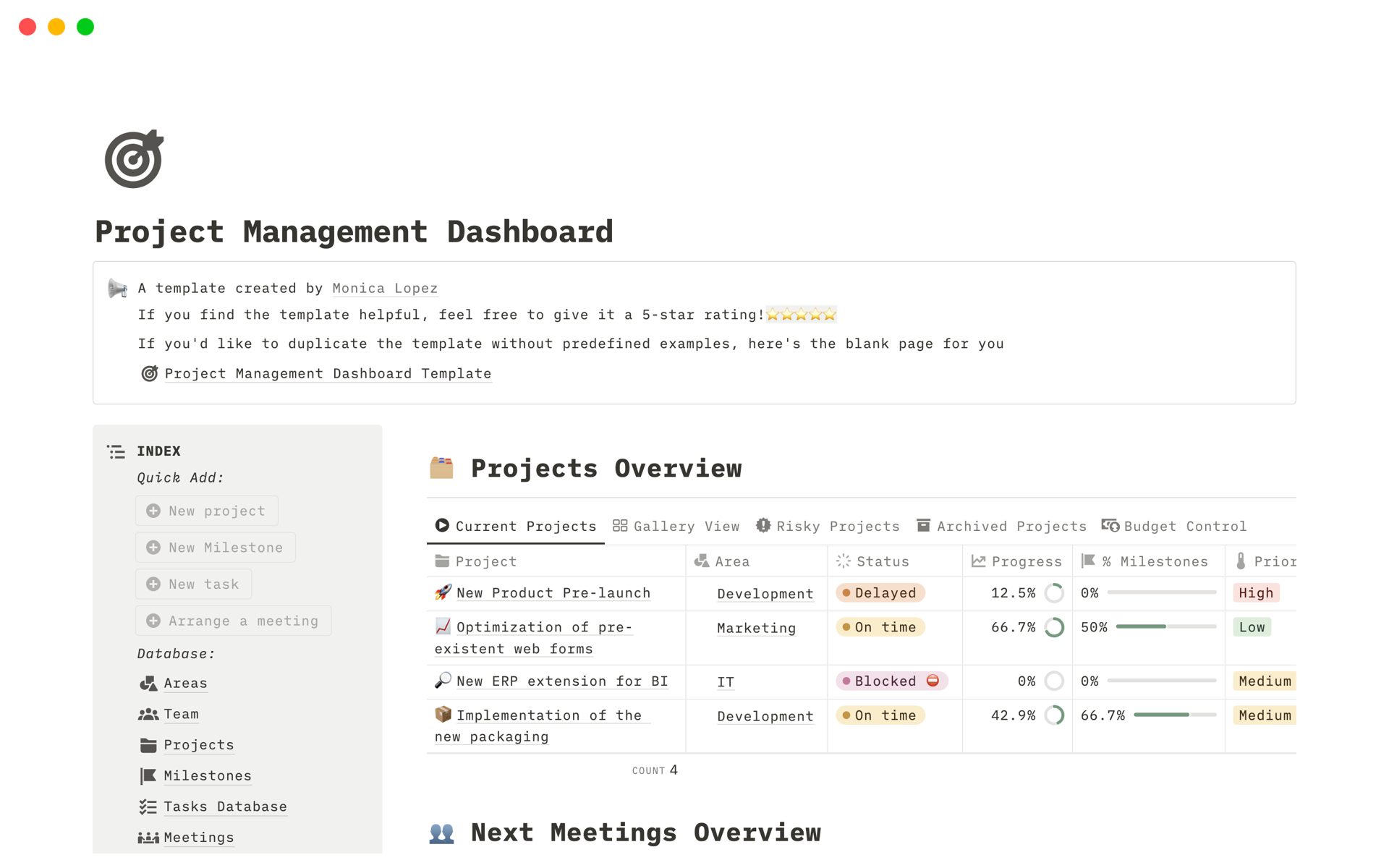Click the Status column dropdown header
The image size is (1389, 868).
(x=880, y=559)
